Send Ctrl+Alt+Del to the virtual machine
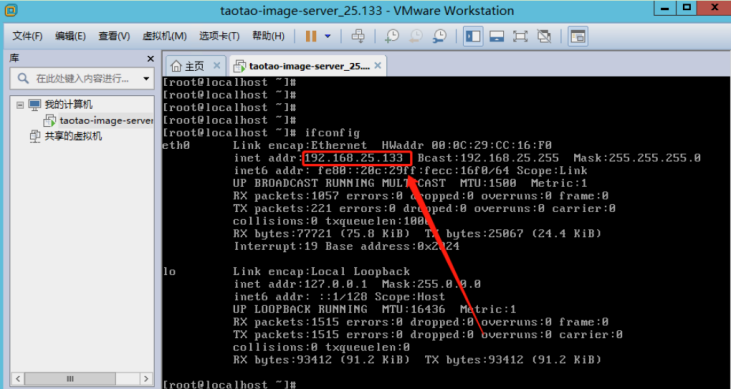732x390 pixels. (x=358, y=36)
